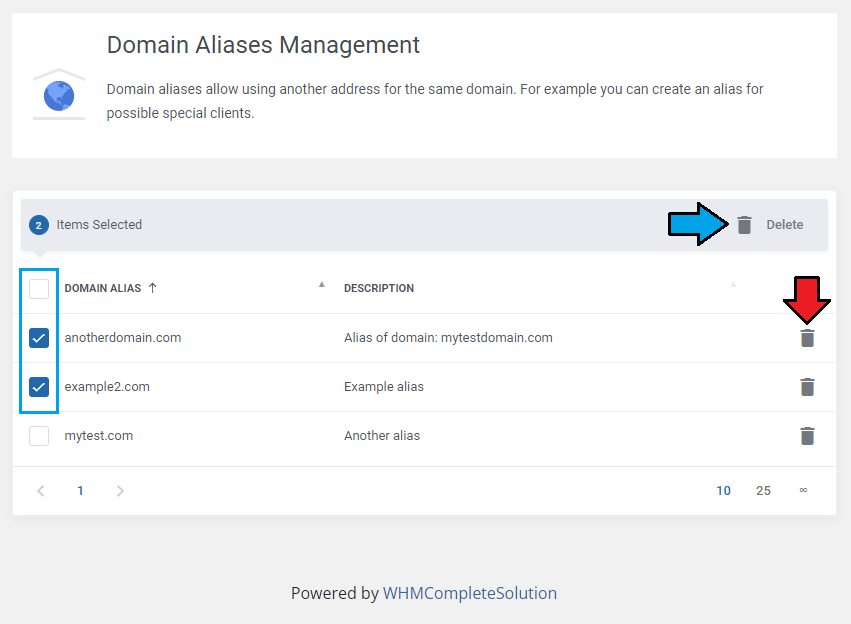Click 'Alias of domain: mytestdomain.com' description
This screenshot has height=624, width=851.
448,338
